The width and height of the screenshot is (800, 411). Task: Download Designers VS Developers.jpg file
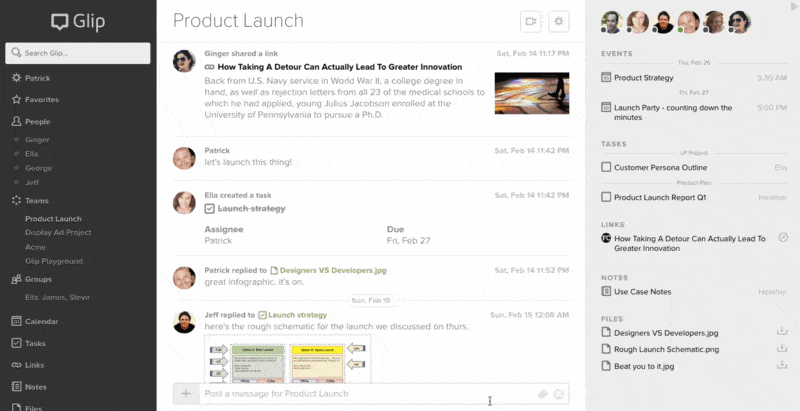click(x=782, y=332)
